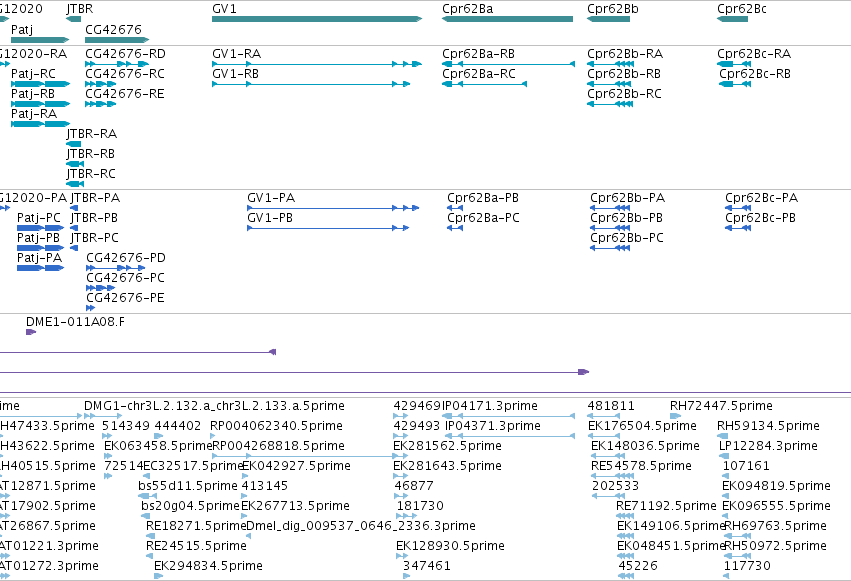Select the Cpr62Ba-PC protein feature
This screenshot has width=851, height=581.
455,228
